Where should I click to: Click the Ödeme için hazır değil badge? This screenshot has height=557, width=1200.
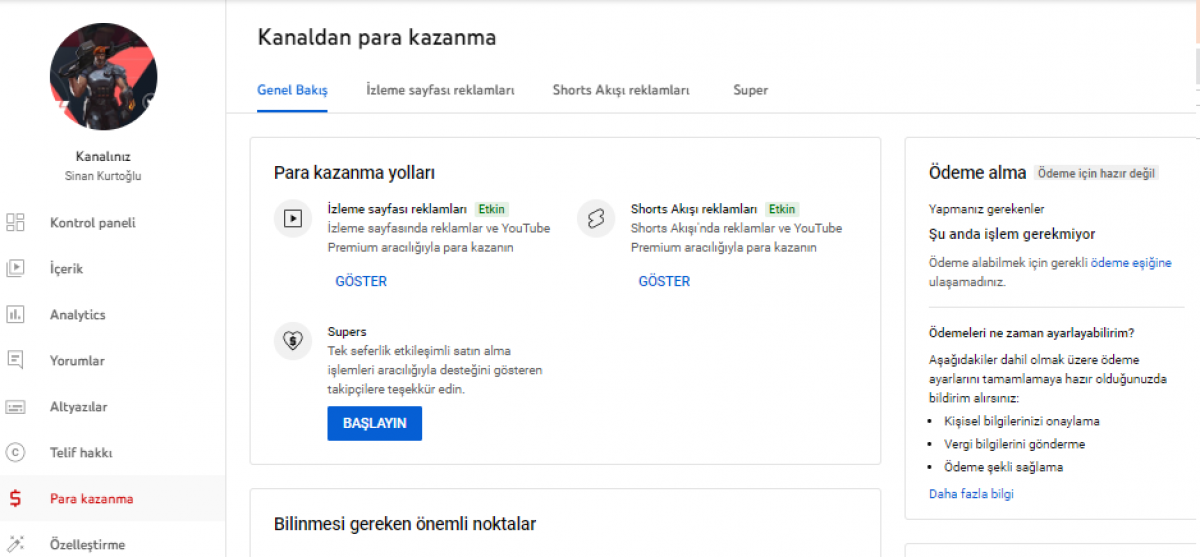point(1096,173)
